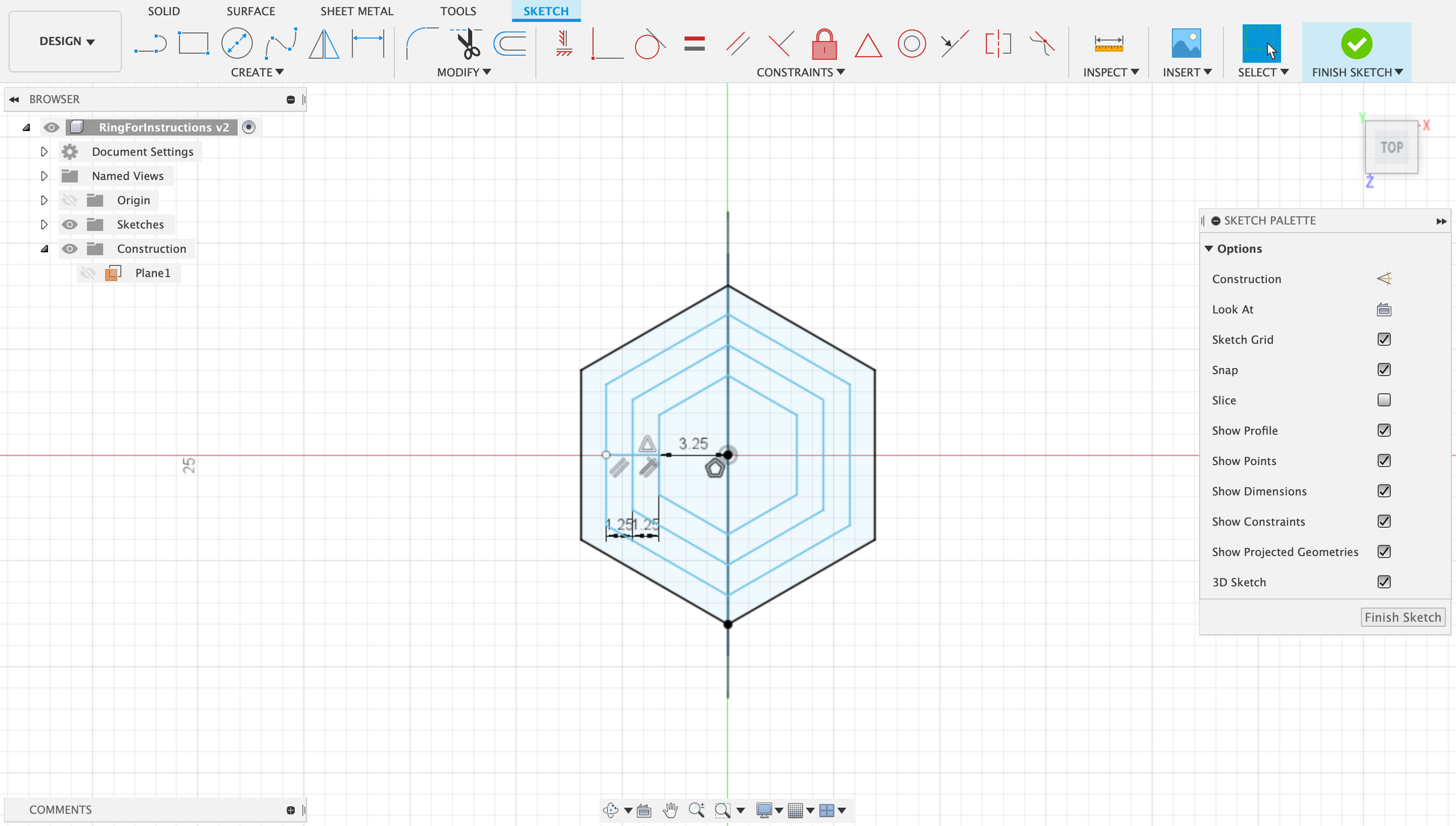
Task: Apply the Concentric constraint
Action: pyautogui.click(x=911, y=43)
